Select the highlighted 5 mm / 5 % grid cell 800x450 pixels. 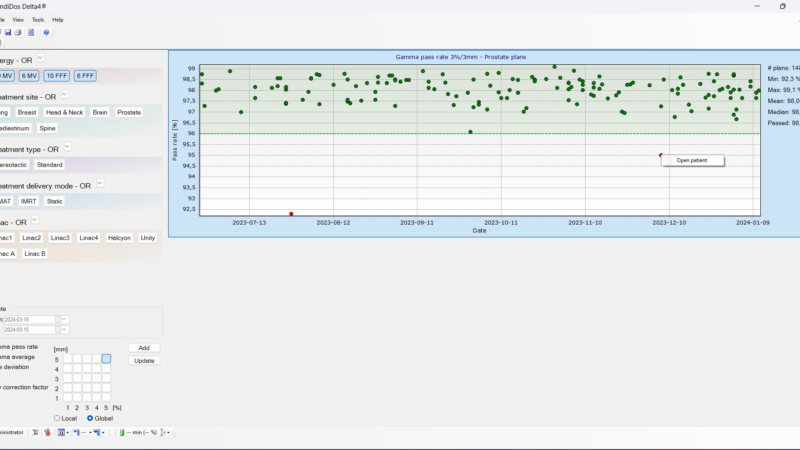point(106,359)
